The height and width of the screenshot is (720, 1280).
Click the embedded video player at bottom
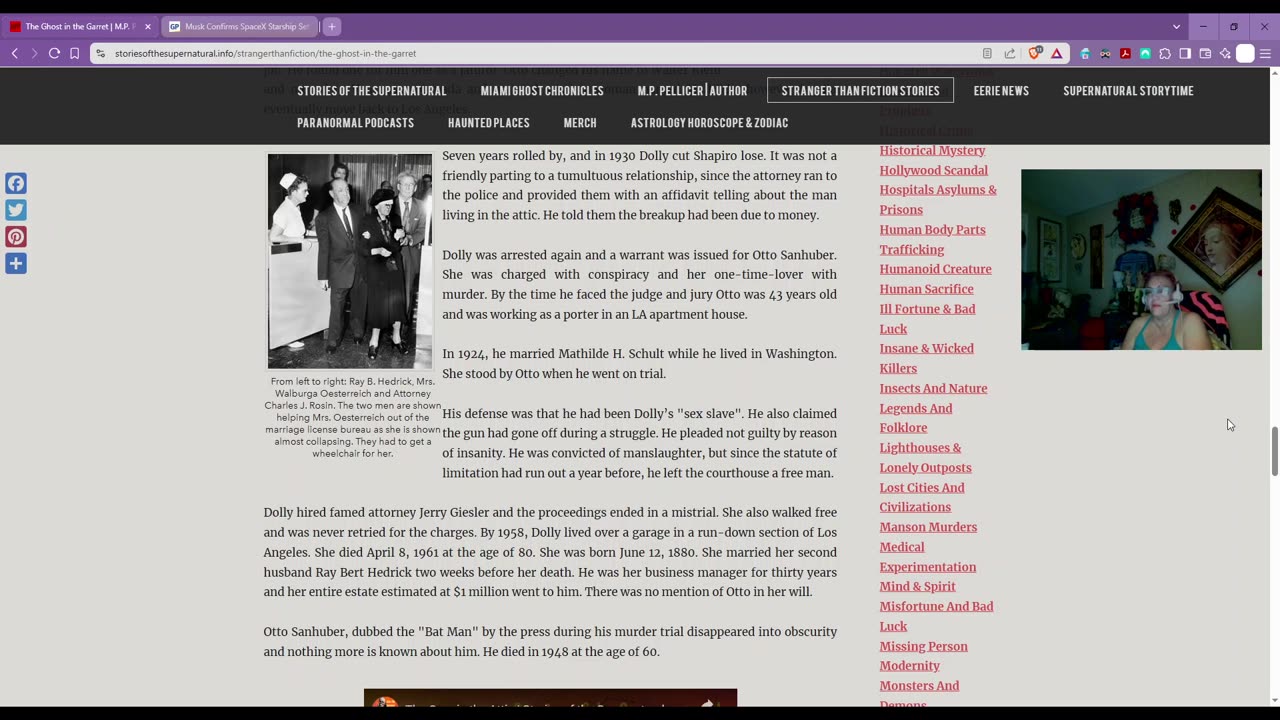[x=550, y=698]
